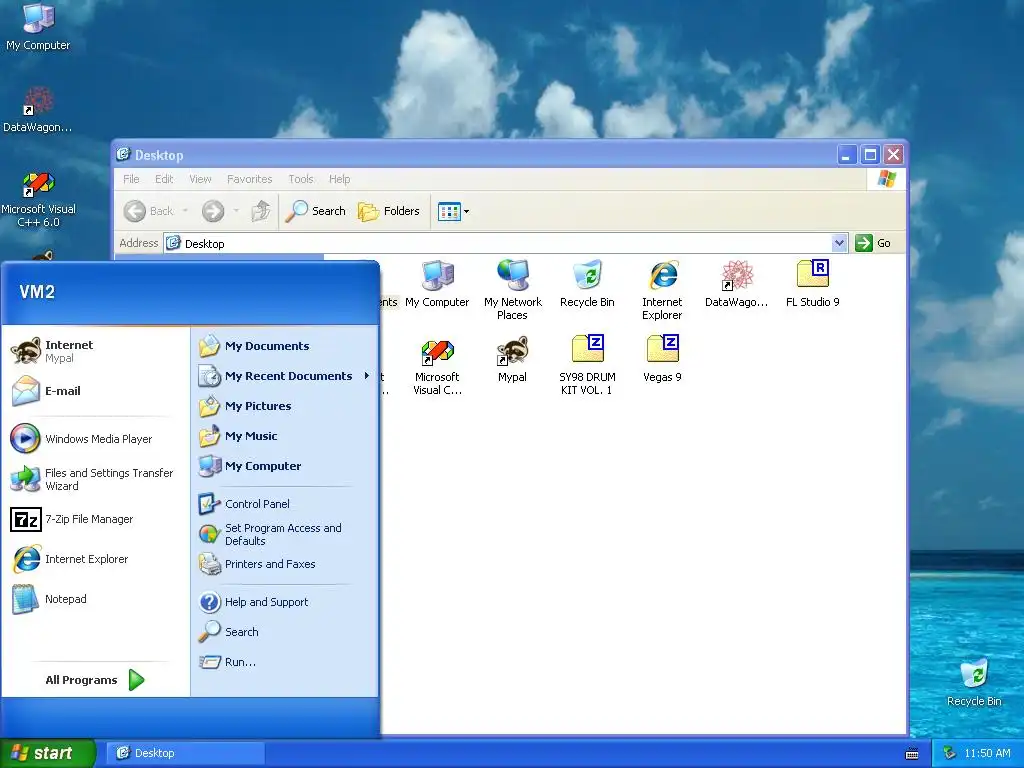
Task: Open the Address bar dropdown arrow
Action: click(839, 244)
